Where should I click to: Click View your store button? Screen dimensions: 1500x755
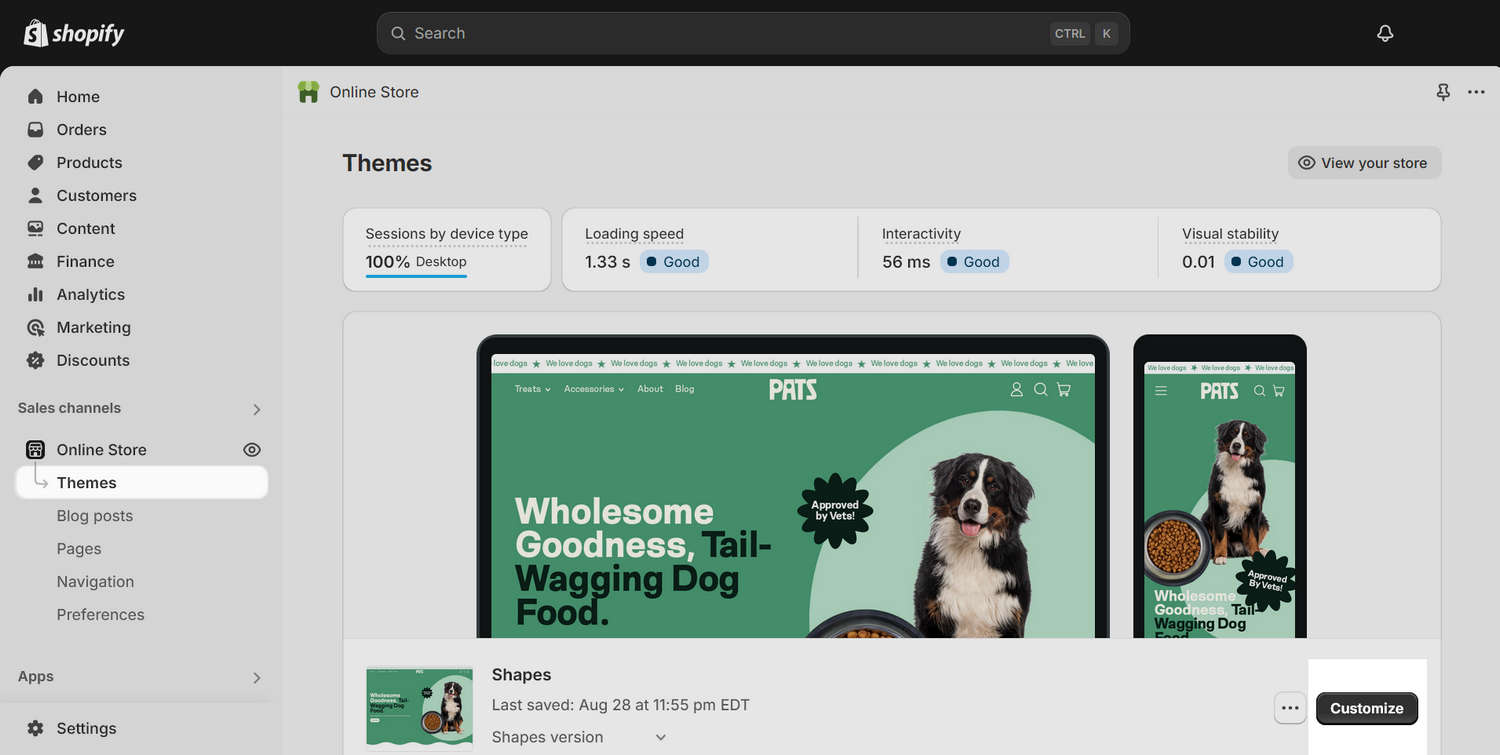click(x=1364, y=163)
